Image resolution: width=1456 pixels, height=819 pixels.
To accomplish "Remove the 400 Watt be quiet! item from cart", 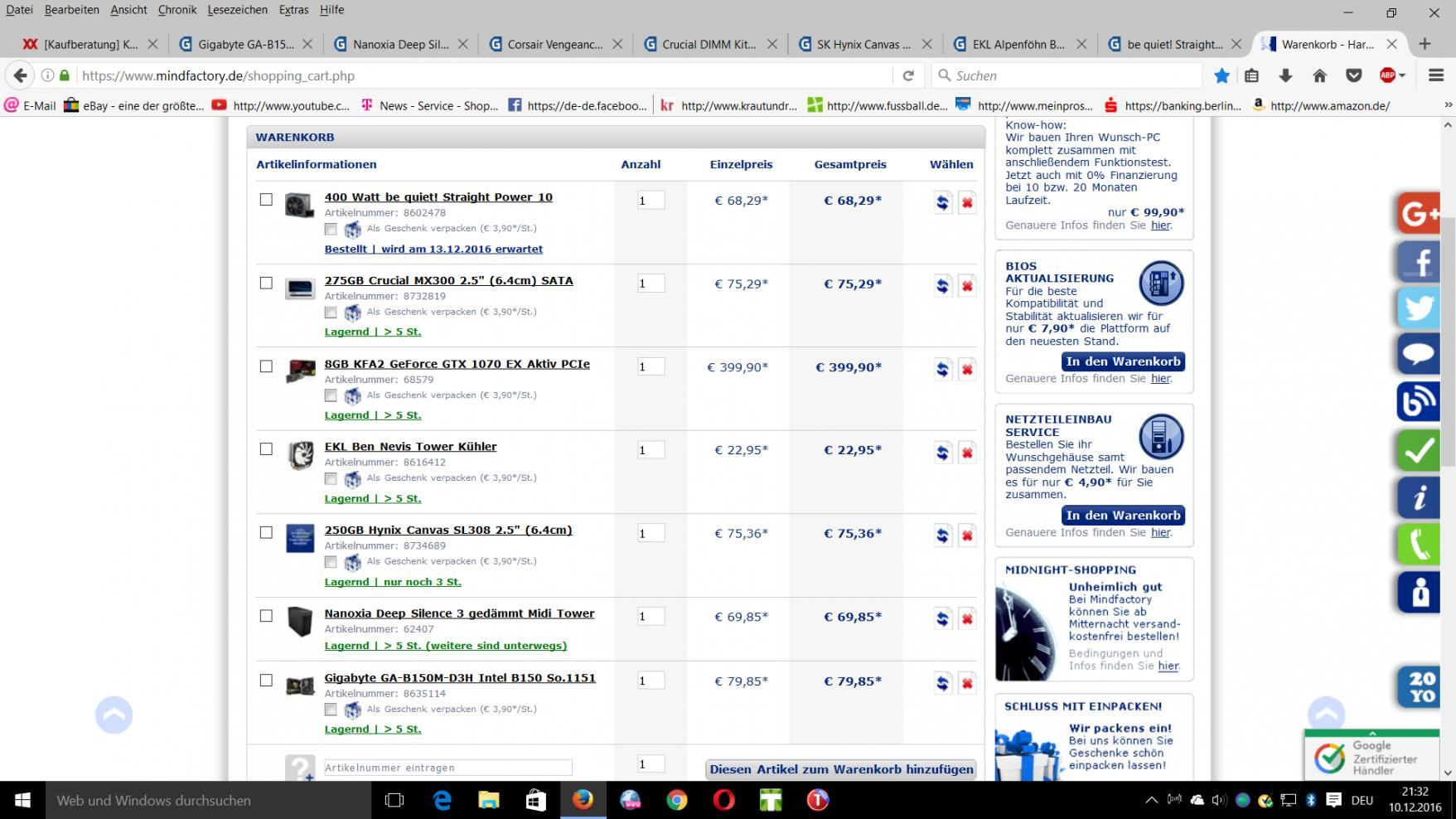I will point(967,202).
